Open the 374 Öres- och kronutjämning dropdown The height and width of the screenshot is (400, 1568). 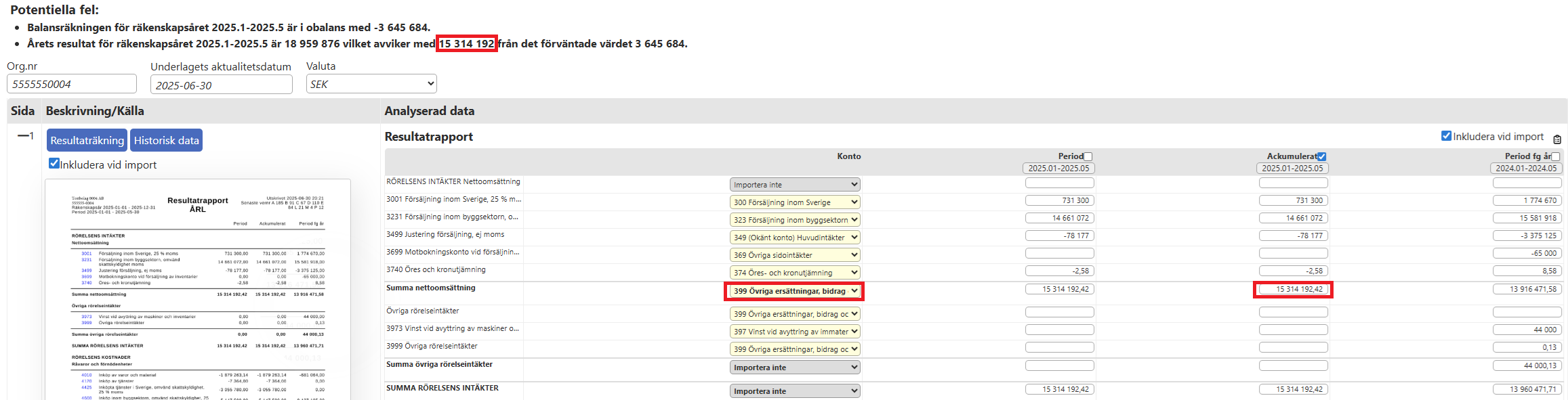[794, 273]
